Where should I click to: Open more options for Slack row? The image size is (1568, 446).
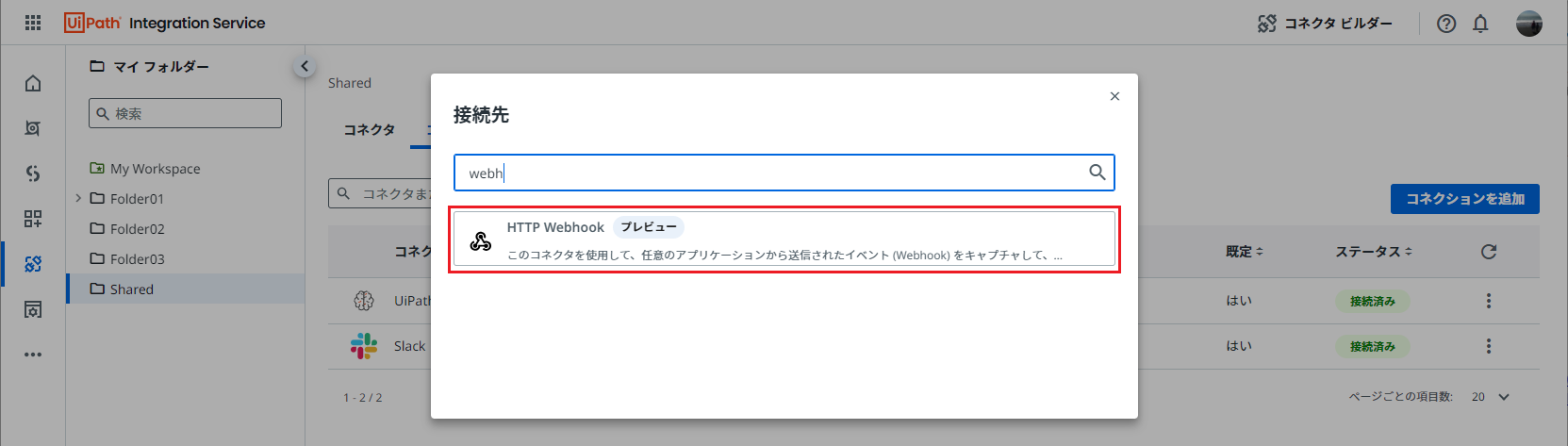tap(1489, 346)
